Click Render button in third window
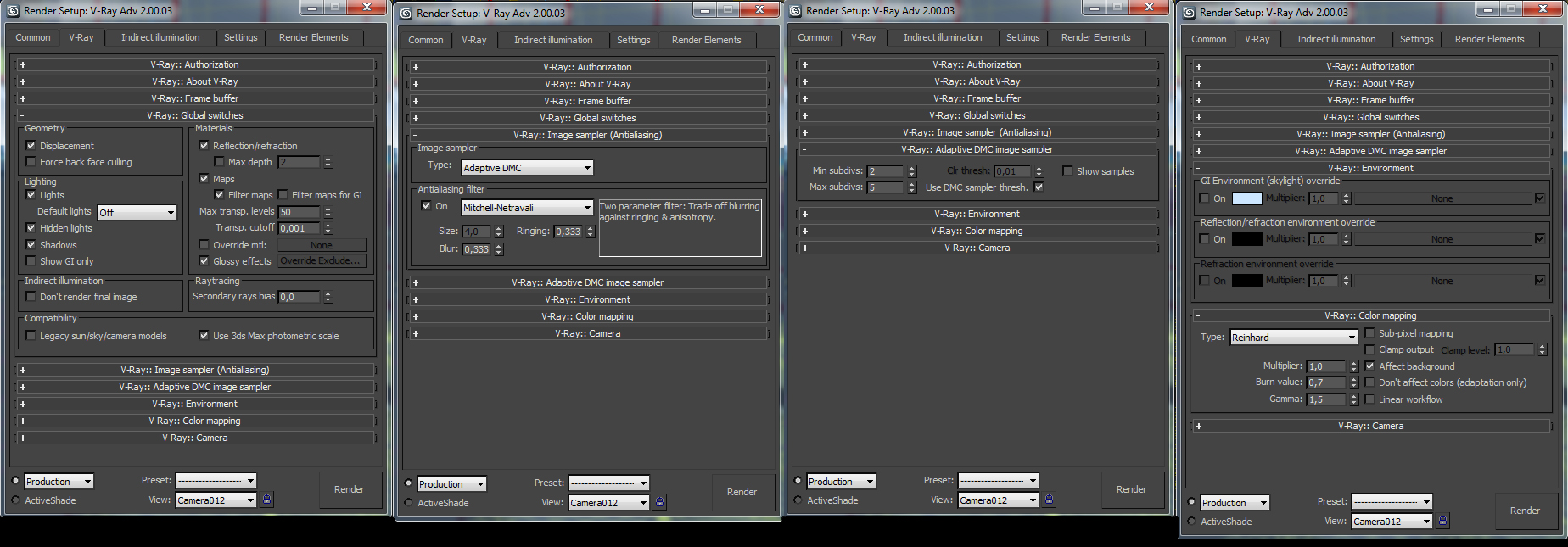The image size is (1568, 547). point(1131,489)
